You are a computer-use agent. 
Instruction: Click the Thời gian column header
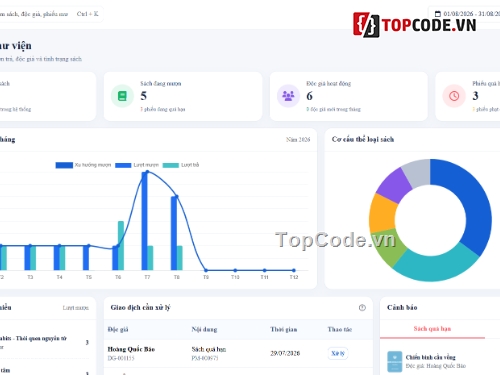(284, 329)
